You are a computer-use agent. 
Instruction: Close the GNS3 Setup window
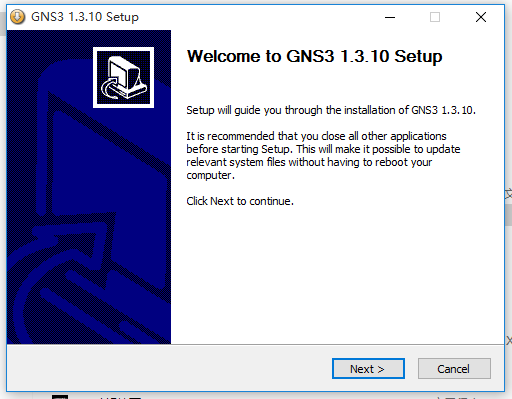pyautogui.click(x=481, y=17)
